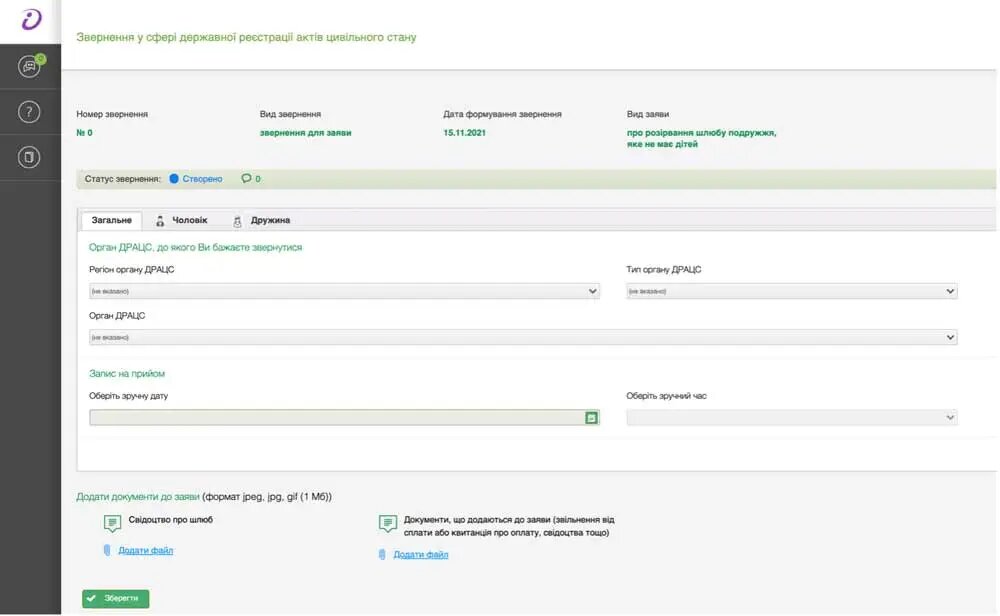The width and height of the screenshot is (1000, 616).
Task: Select the Загальне tab
Action: (111, 220)
